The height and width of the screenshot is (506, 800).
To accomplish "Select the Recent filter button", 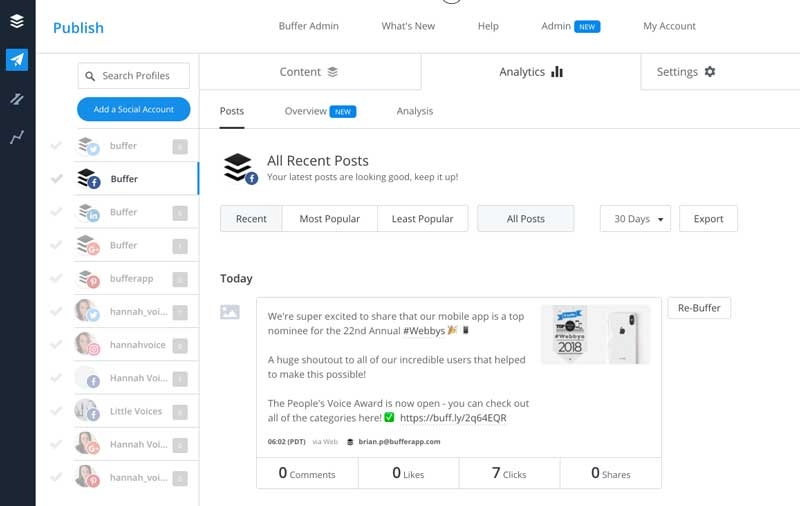I will click(251, 219).
